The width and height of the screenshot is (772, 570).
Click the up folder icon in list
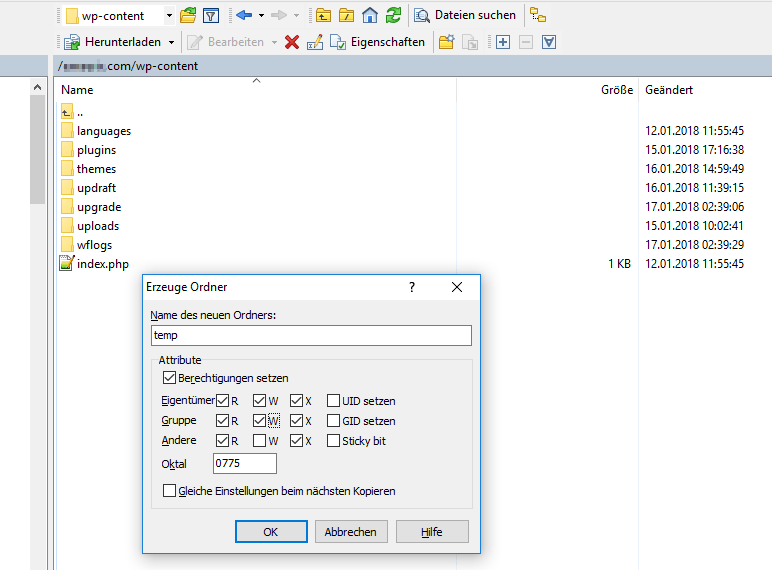tap(67, 112)
